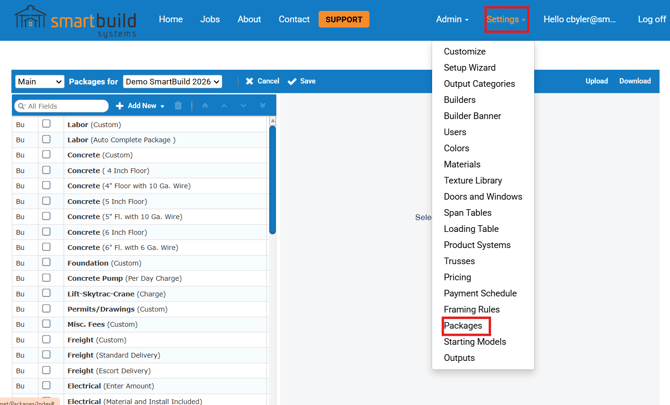
Task: Check the Concrete (4 Inch Floor) box
Action: click(x=46, y=170)
